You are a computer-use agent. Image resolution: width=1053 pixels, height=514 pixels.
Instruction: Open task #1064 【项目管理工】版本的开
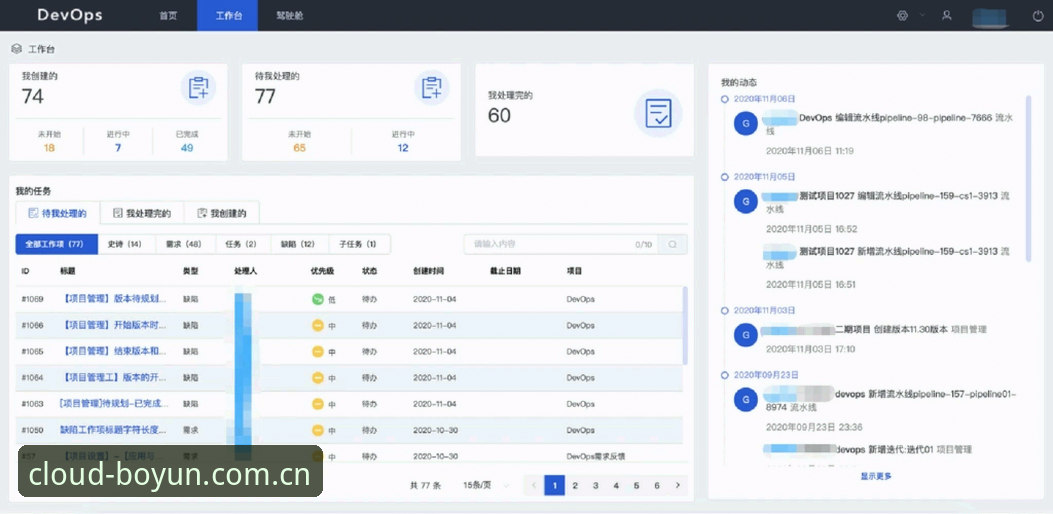[x=113, y=378]
